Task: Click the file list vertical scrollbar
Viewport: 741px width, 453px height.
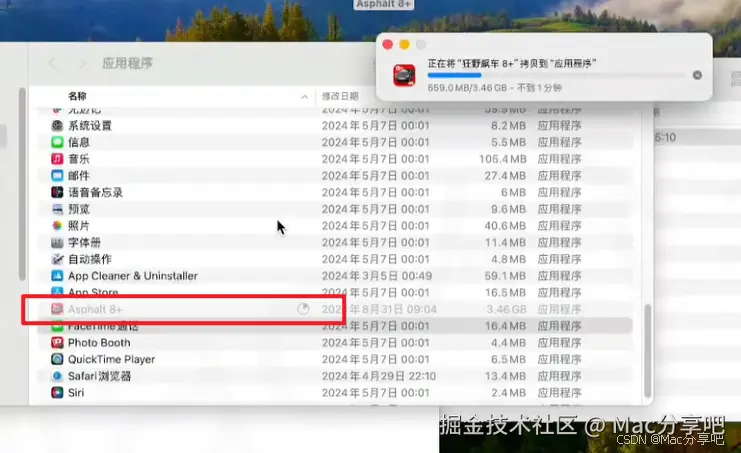Action: (x=648, y=351)
